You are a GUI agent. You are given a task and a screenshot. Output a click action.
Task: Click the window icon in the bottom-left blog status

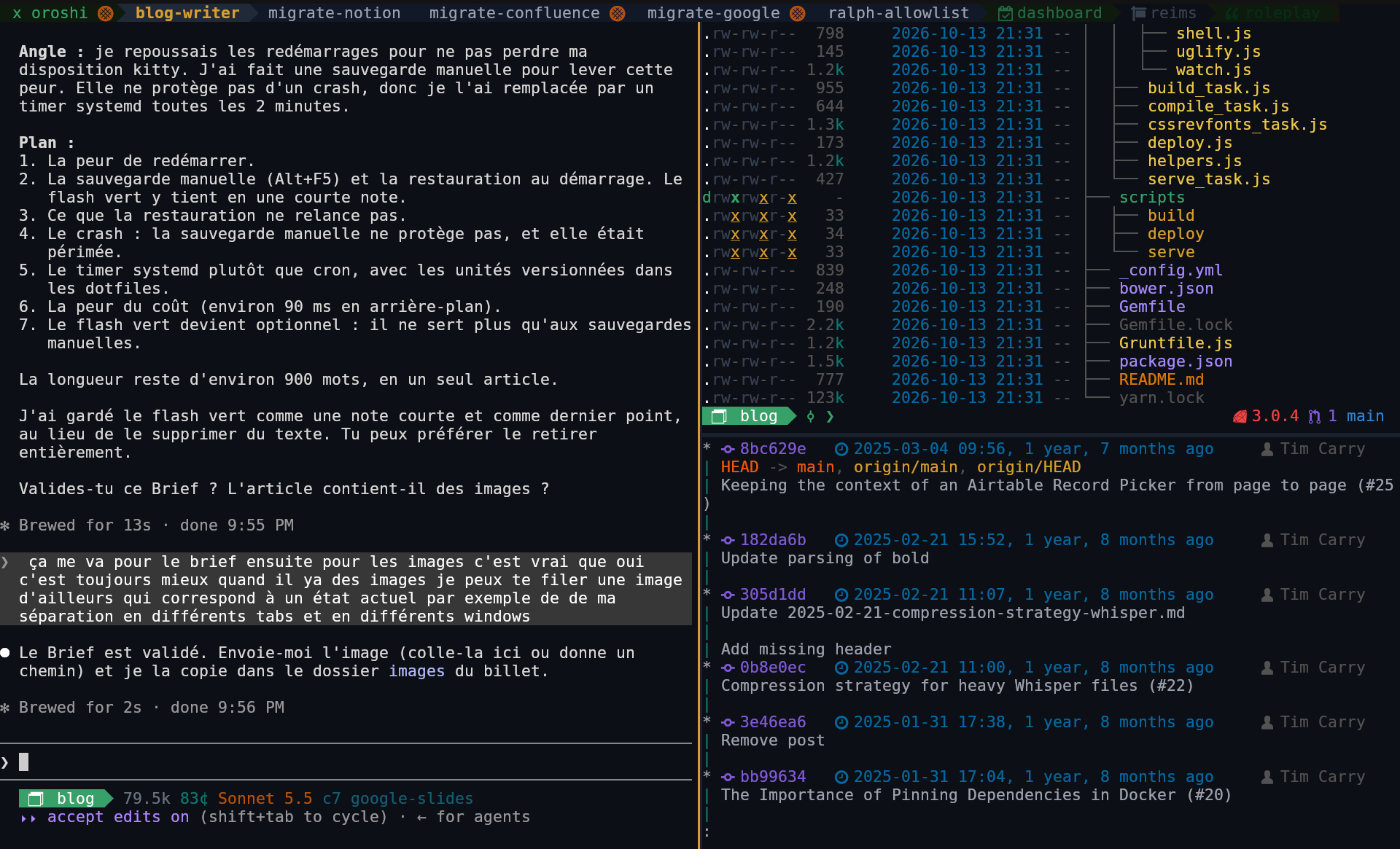[36, 799]
